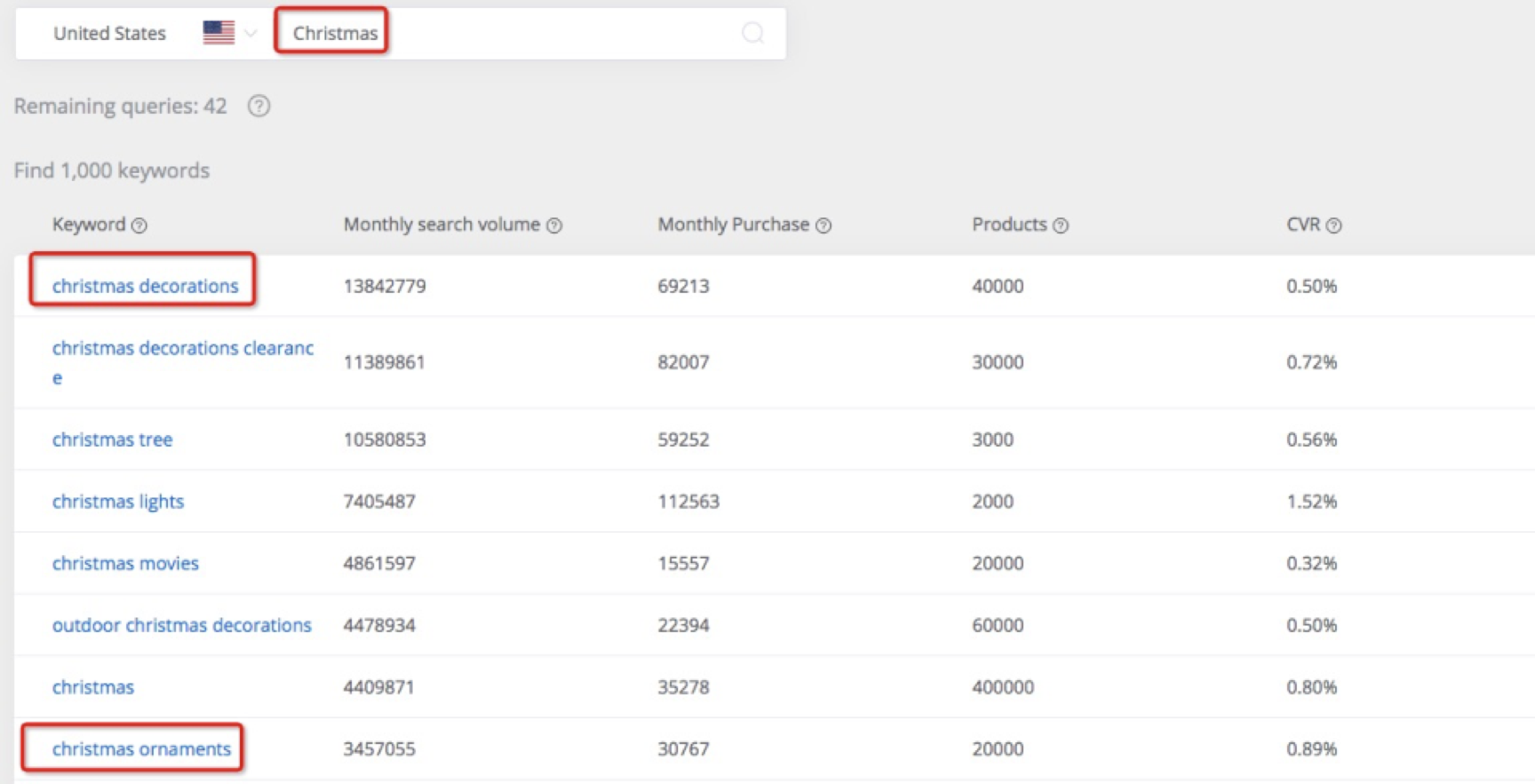Click the Find 1,000 keywords text
This screenshot has height=784, width=1535.
[x=112, y=170]
